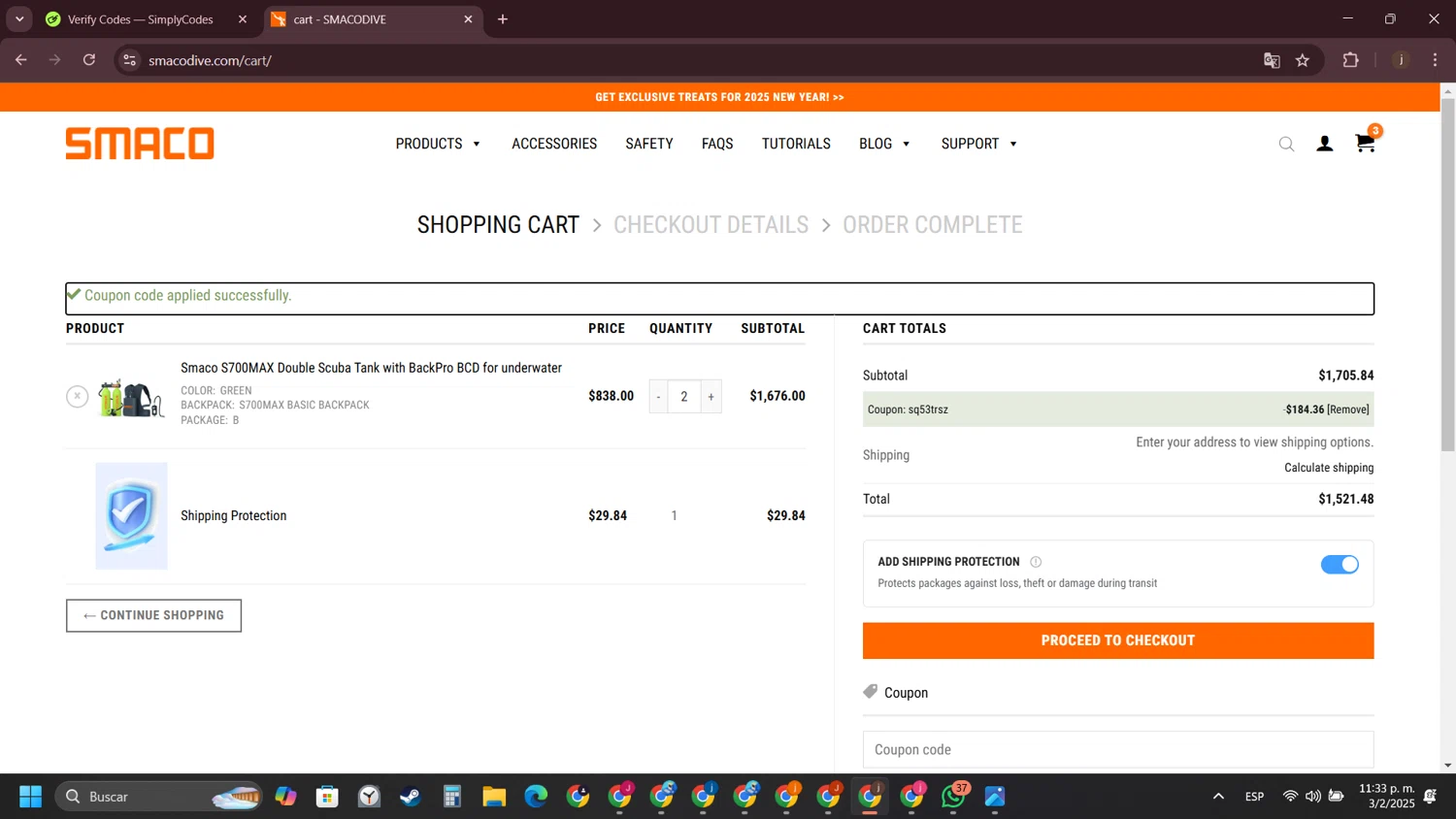Click CONTINUE SHOPPING button
This screenshot has height=819, width=1456.
tap(153, 615)
